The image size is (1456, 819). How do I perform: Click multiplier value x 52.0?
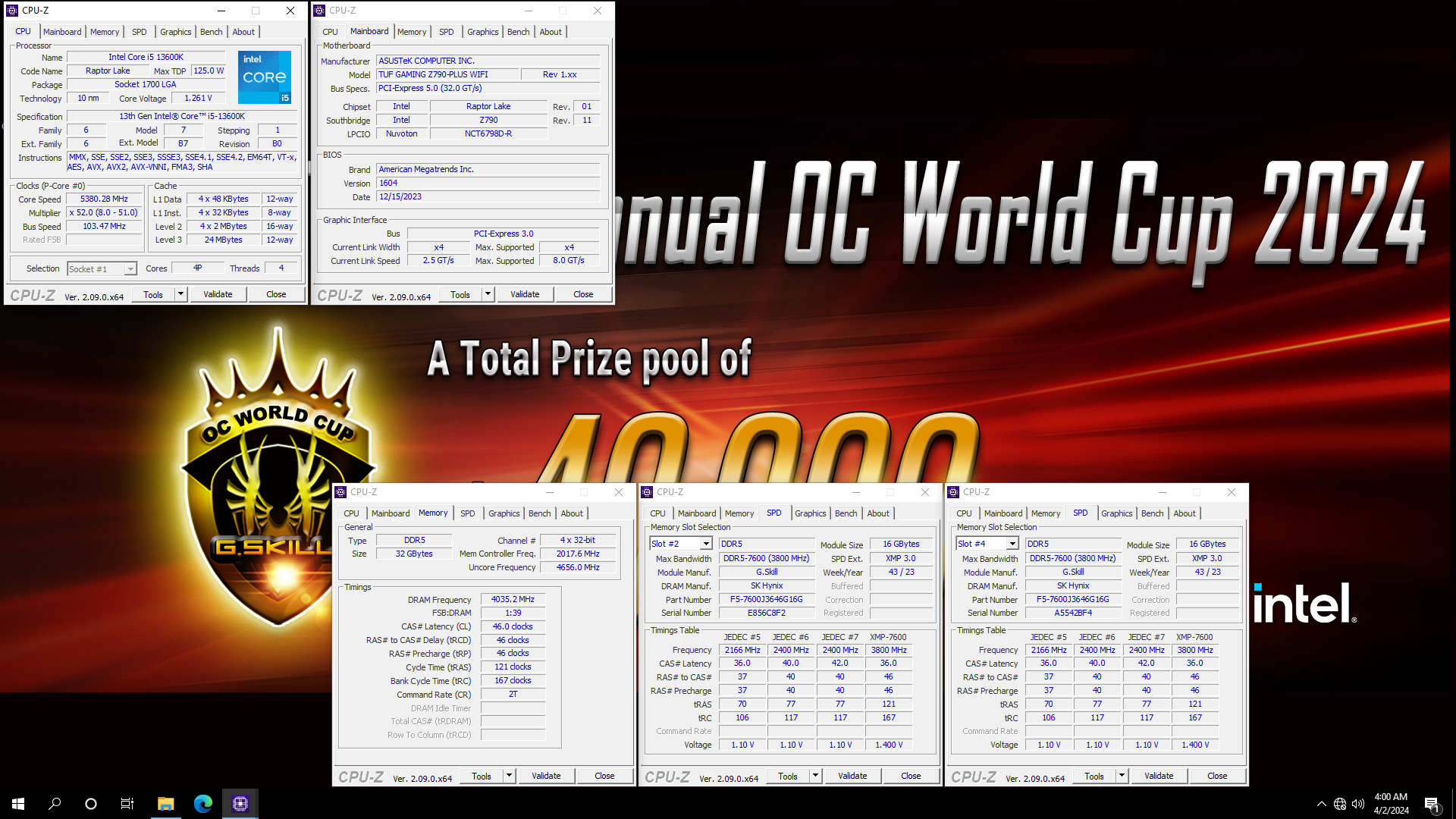(x=104, y=212)
